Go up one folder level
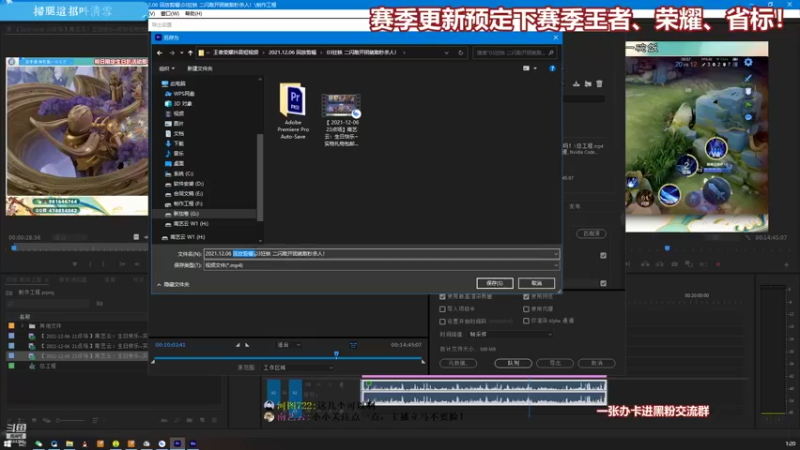 pyautogui.click(x=190, y=53)
